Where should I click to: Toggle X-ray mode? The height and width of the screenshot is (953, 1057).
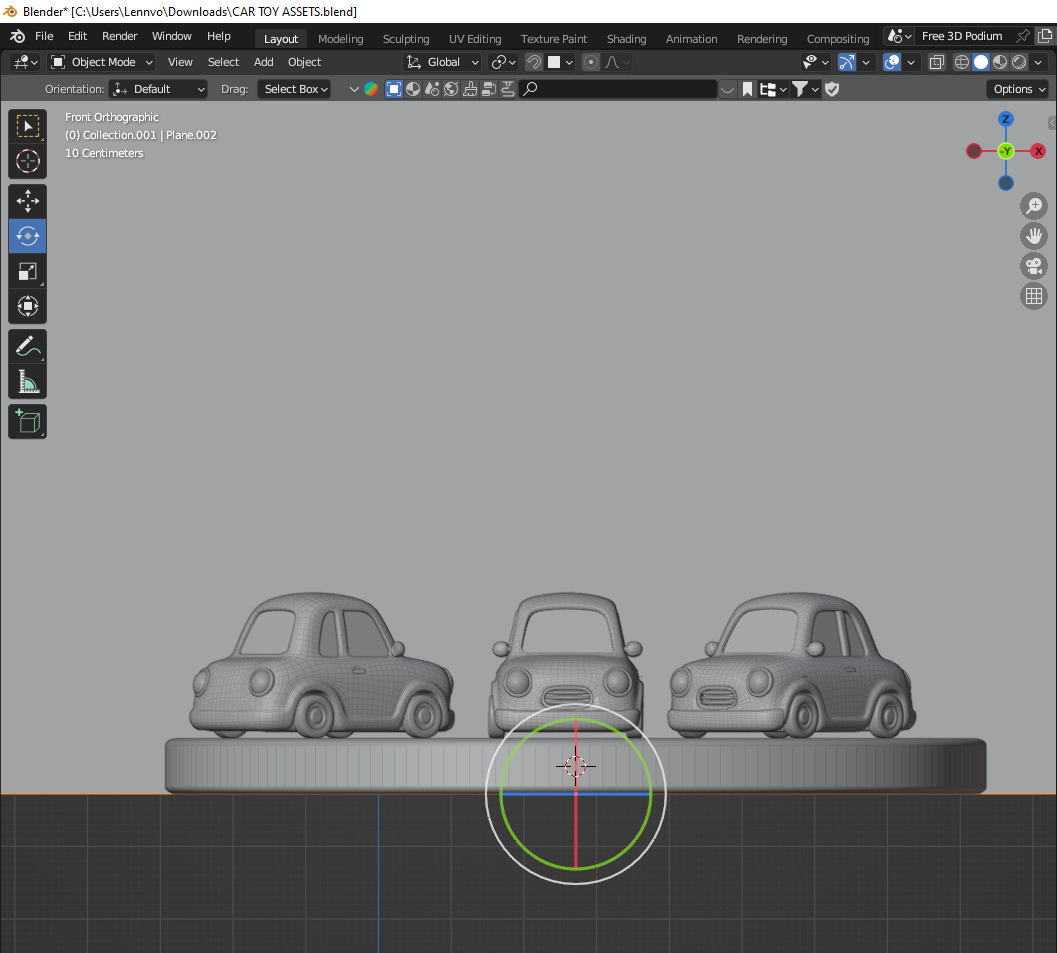pyautogui.click(x=936, y=62)
